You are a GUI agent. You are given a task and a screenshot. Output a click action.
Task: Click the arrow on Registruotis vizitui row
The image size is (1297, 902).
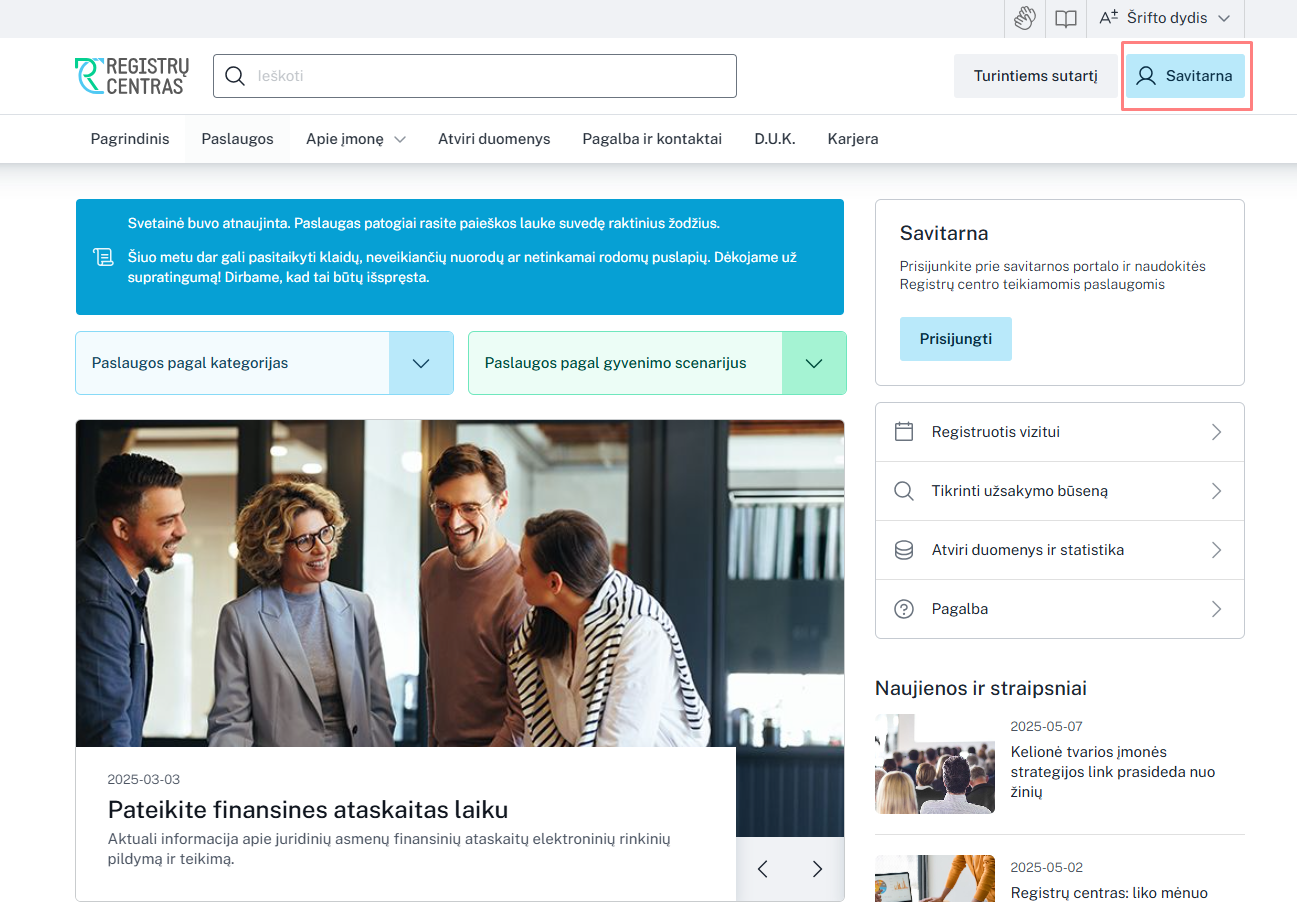[1217, 432]
